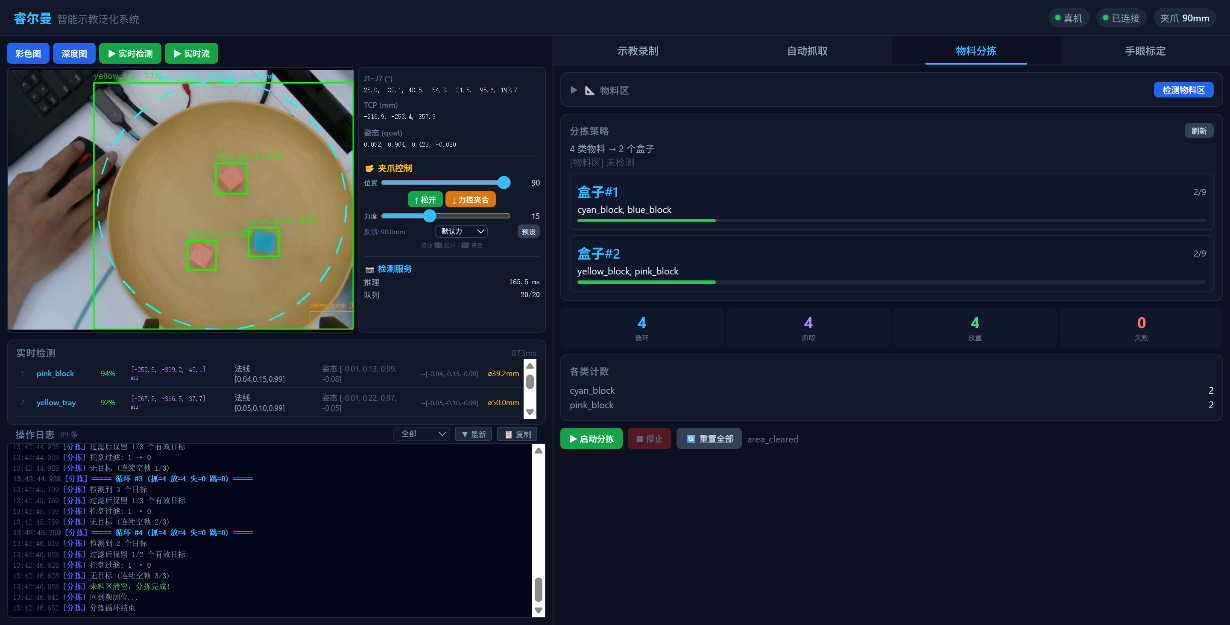The width and height of the screenshot is (1230, 625).
Task: Switch to 深度图 depth view
Action: tap(74, 54)
